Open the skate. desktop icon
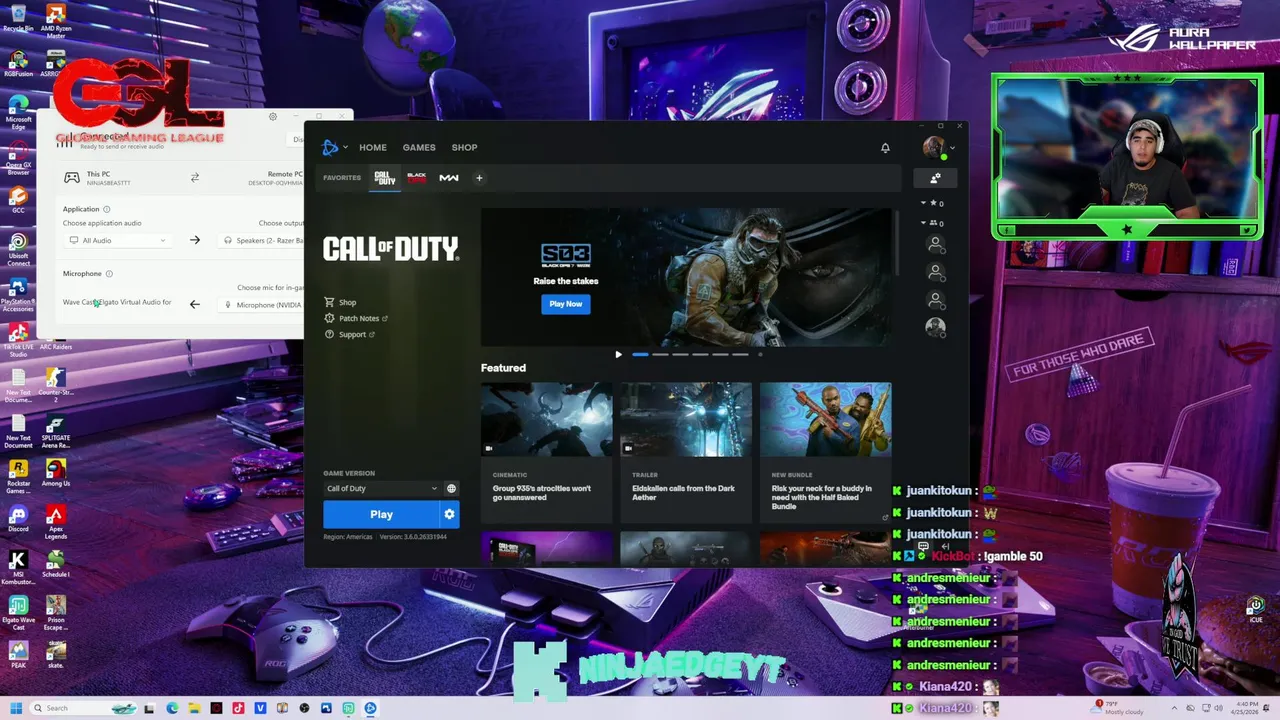Image resolution: width=1280 pixels, height=720 pixels. click(56, 655)
